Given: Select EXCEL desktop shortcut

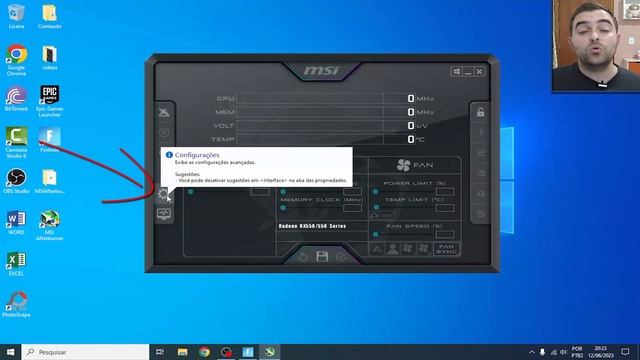Looking at the screenshot, I should point(16,264).
